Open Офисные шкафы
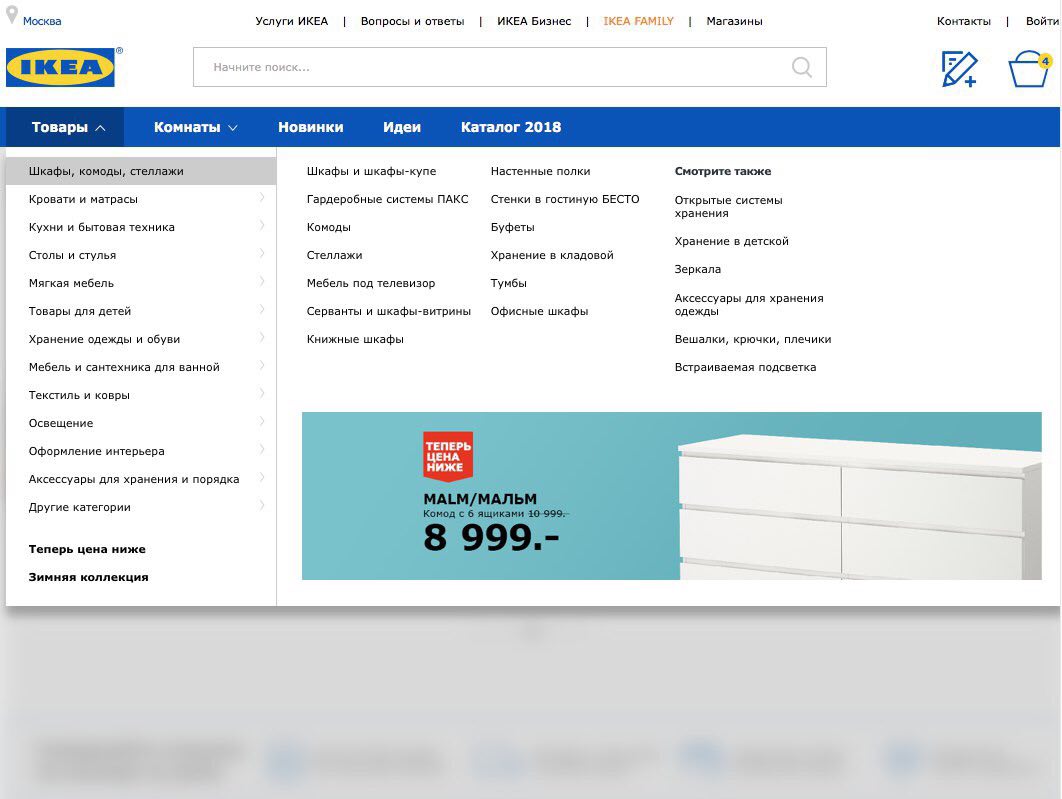 coord(540,311)
